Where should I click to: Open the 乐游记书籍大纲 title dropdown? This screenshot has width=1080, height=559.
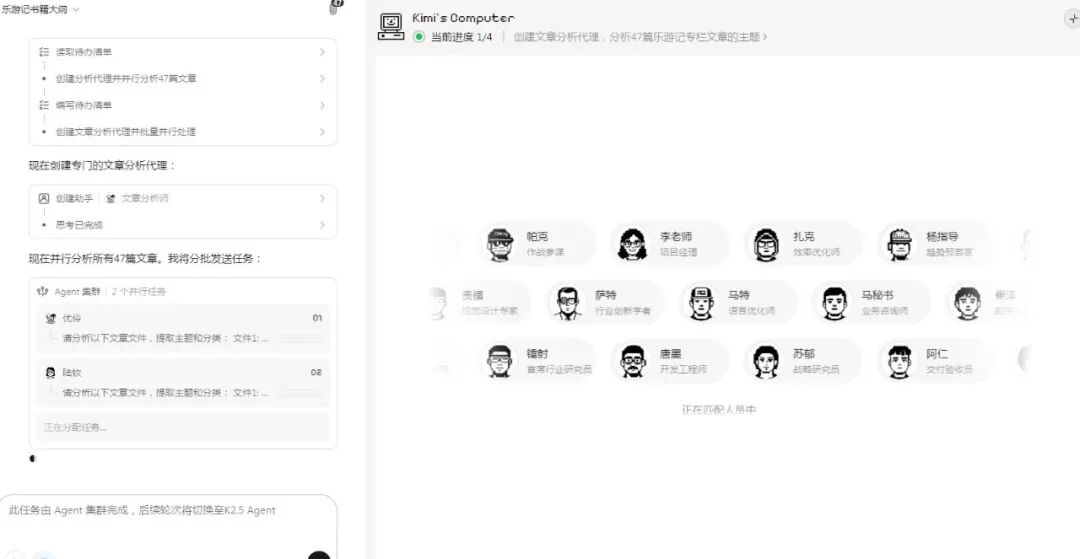coord(40,10)
